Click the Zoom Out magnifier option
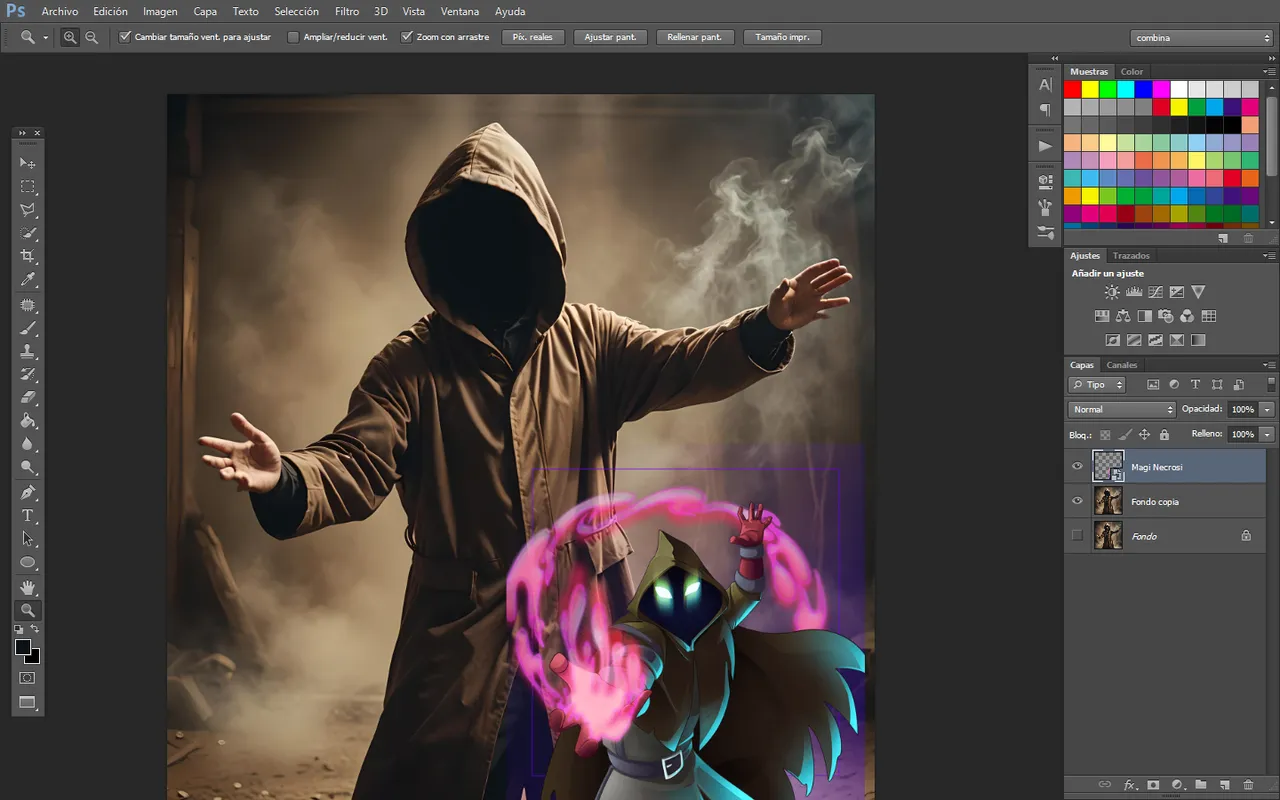This screenshot has width=1280, height=800. (x=91, y=37)
